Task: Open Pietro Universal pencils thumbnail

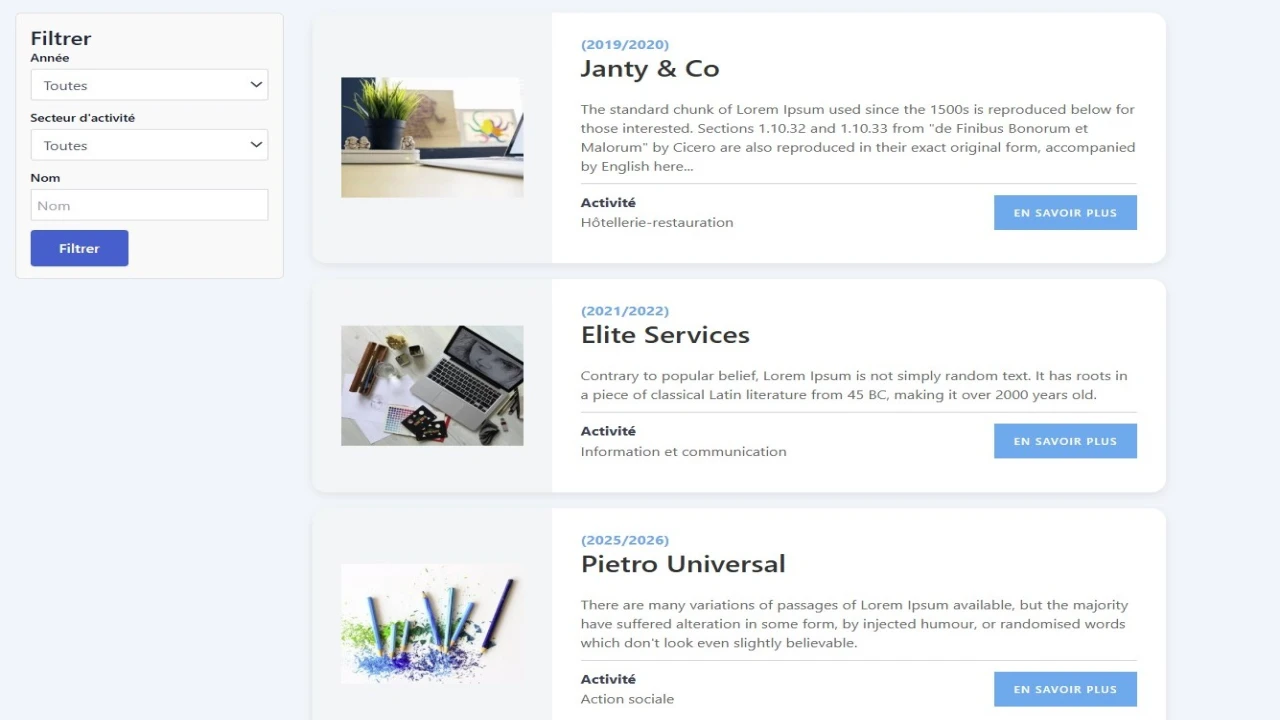Action: pos(432,624)
